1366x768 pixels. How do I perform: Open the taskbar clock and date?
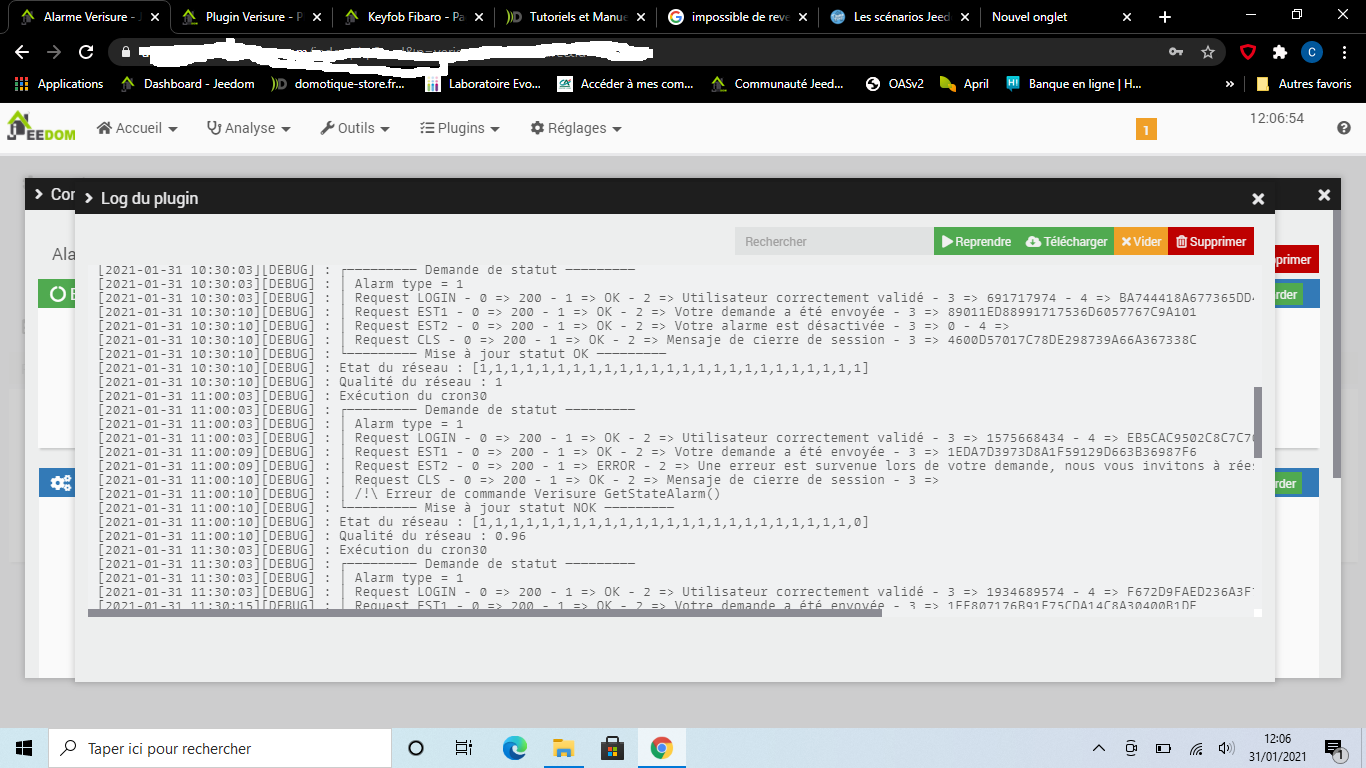click(x=1276, y=748)
